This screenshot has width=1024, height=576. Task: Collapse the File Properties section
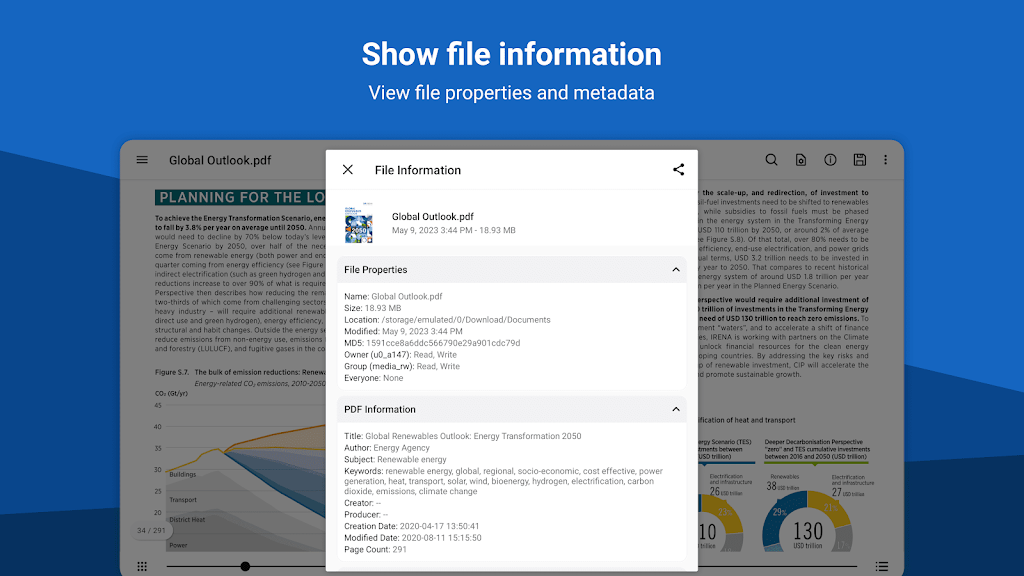pos(675,269)
